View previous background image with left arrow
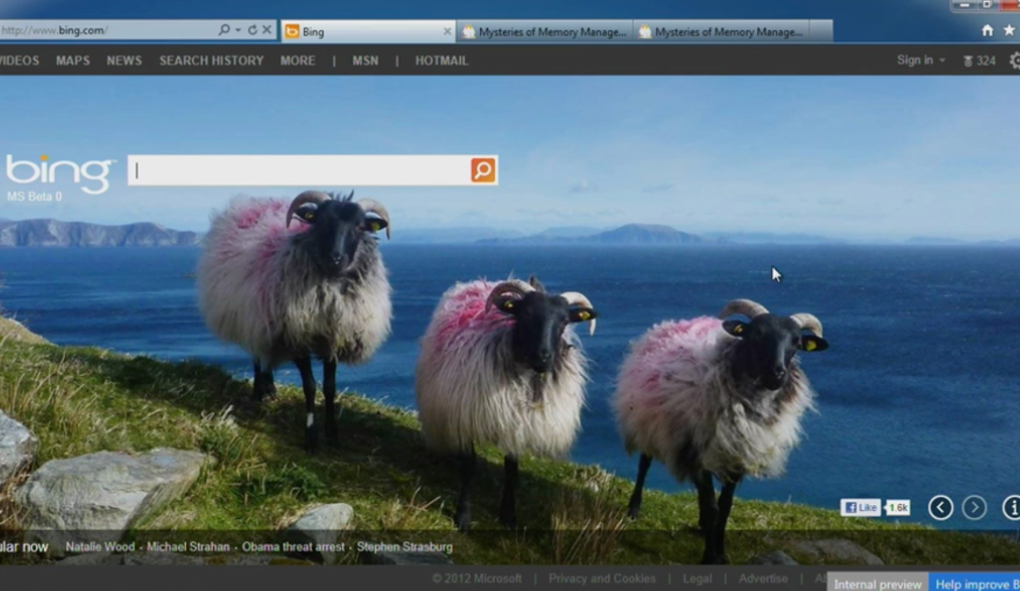The width and height of the screenshot is (1020, 591). coord(940,506)
